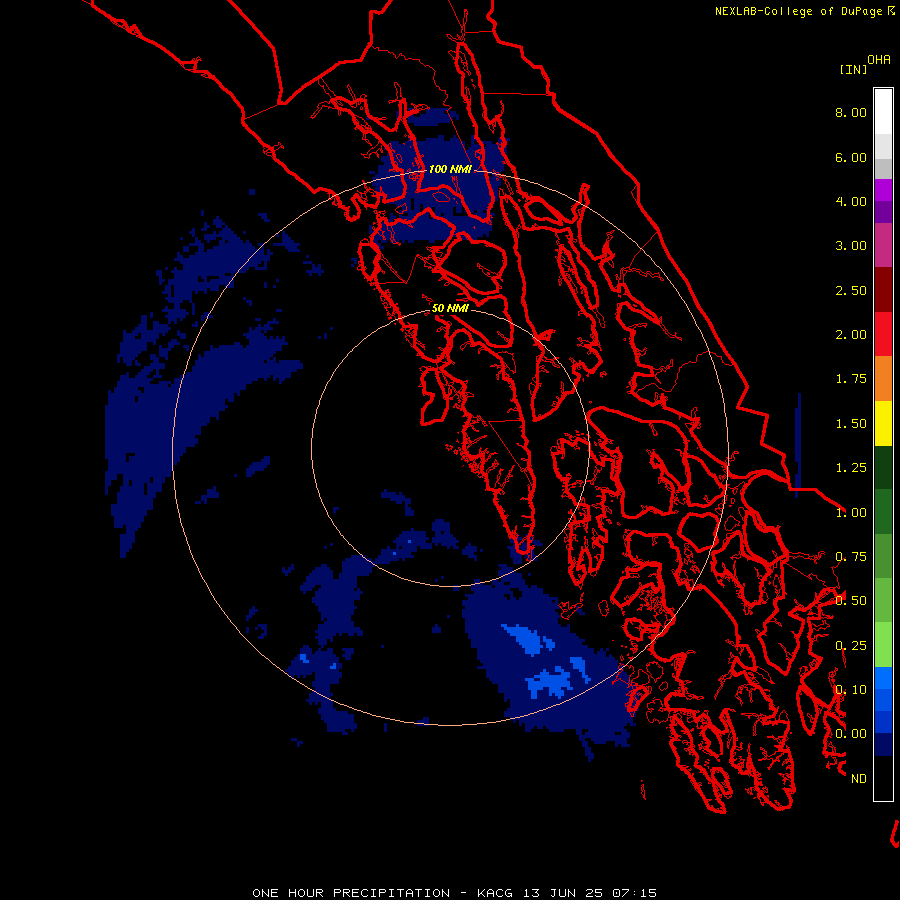
Task: Pick the orange legend swatch near 1.75
Action: pyautogui.click(x=883, y=379)
